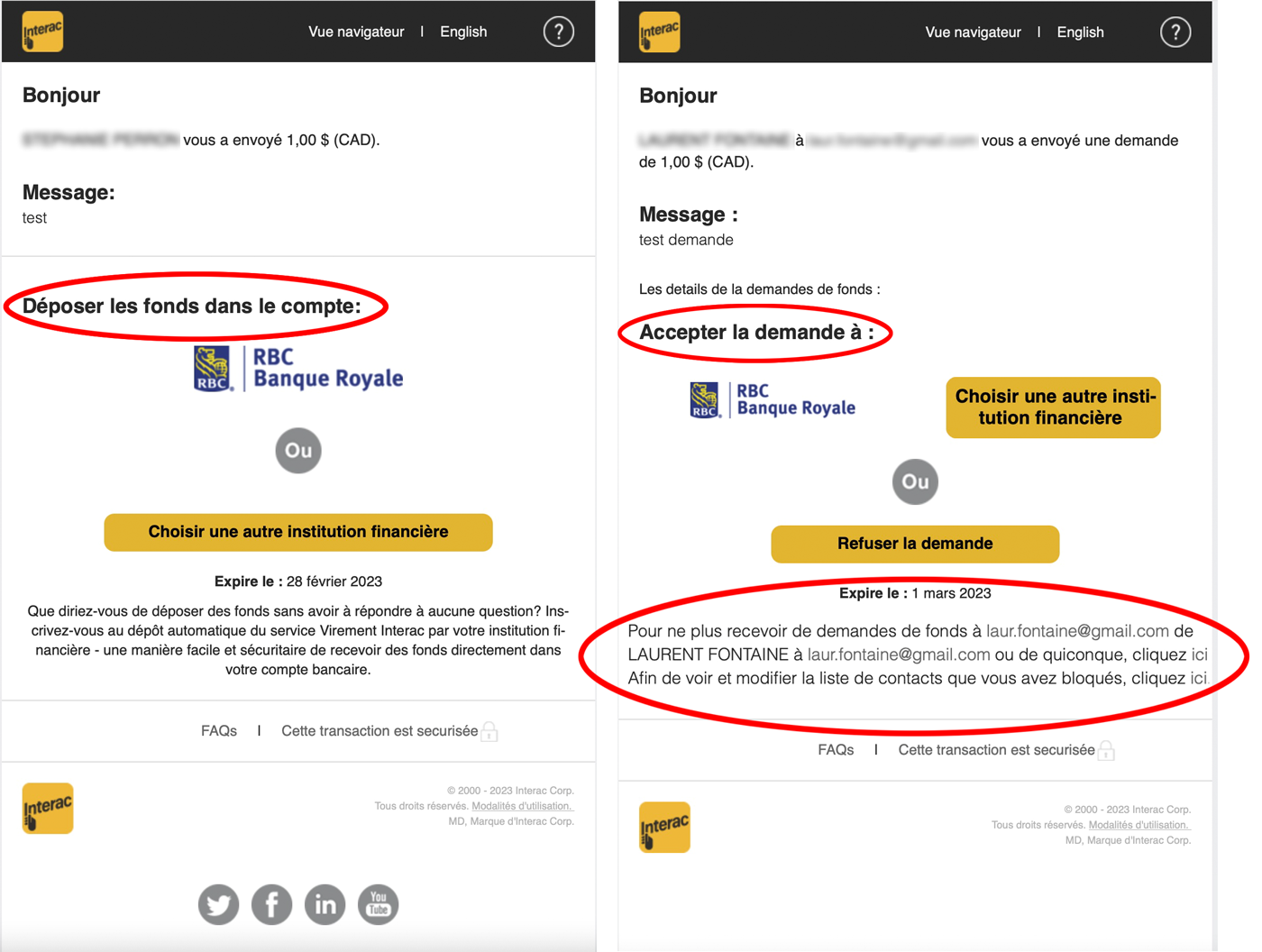This screenshot has height=952, width=1262.
Task: Select the LinkedIn icon in the footer
Action: (x=325, y=904)
